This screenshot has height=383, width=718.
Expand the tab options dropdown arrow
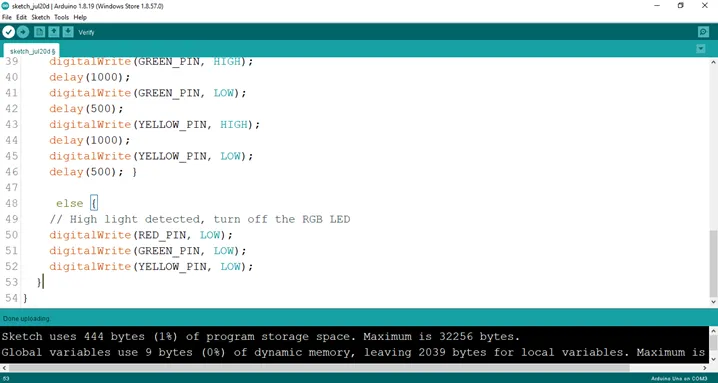coord(701,49)
